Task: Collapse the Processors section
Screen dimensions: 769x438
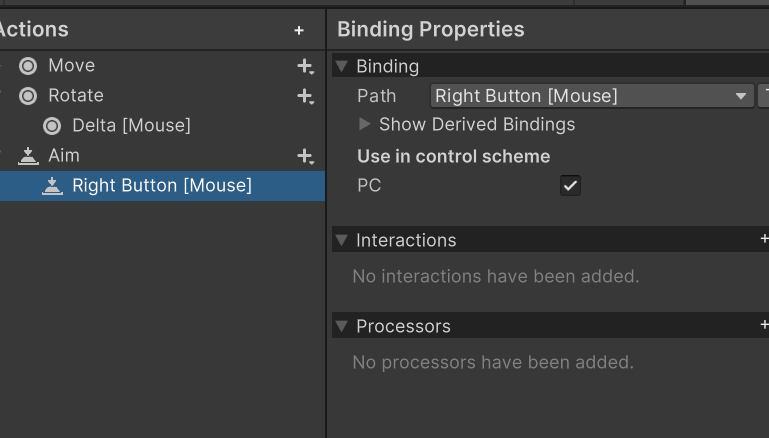Action: pyautogui.click(x=343, y=327)
